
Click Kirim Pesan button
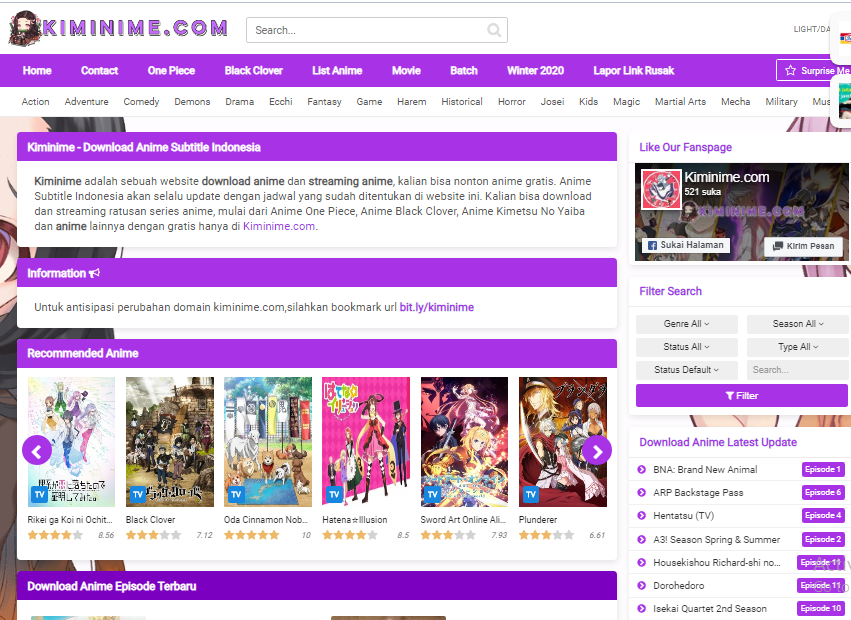pos(803,246)
